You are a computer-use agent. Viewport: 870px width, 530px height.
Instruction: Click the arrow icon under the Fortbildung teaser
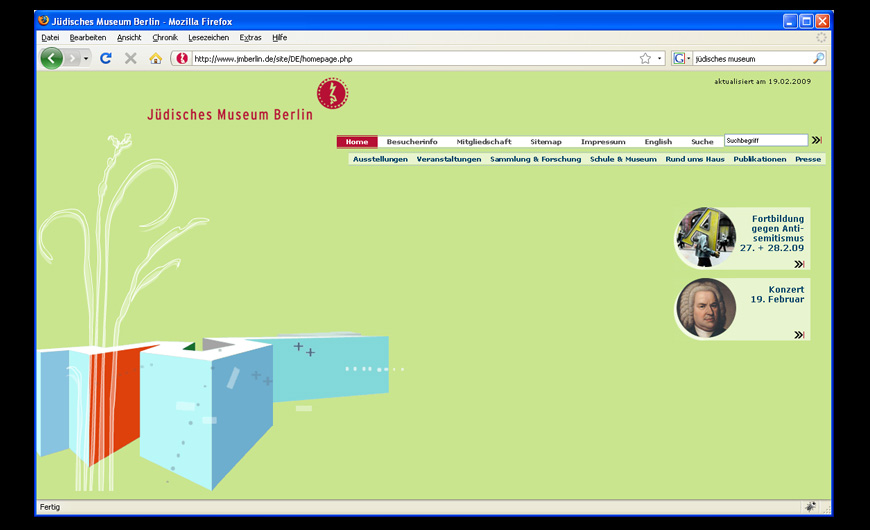(799, 264)
